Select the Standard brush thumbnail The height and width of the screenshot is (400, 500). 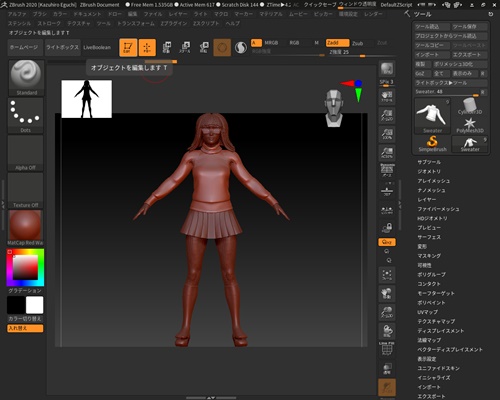[x=26, y=78]
